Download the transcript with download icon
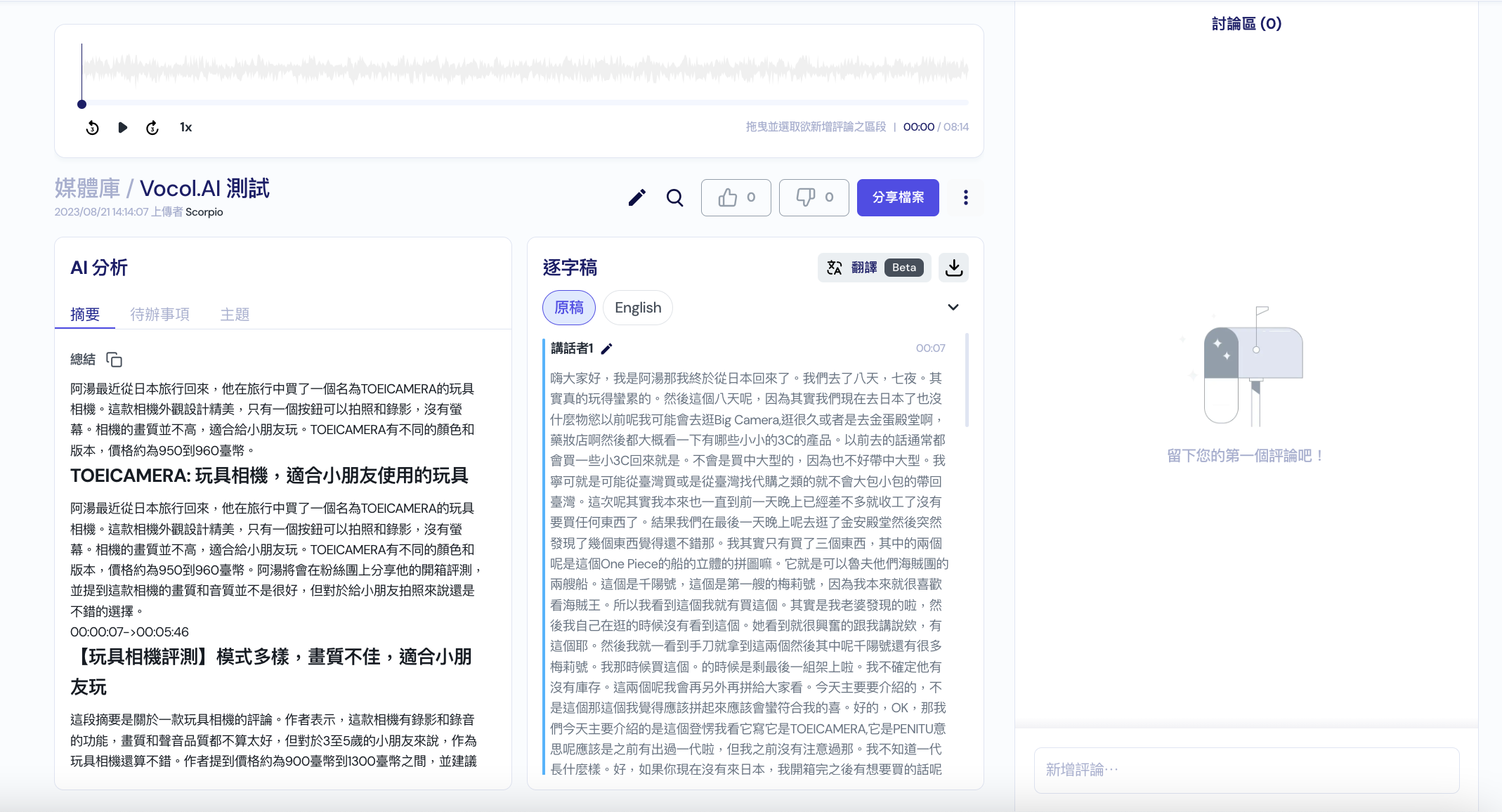This screenshot has width=1502, height=812. pos(953,268)
